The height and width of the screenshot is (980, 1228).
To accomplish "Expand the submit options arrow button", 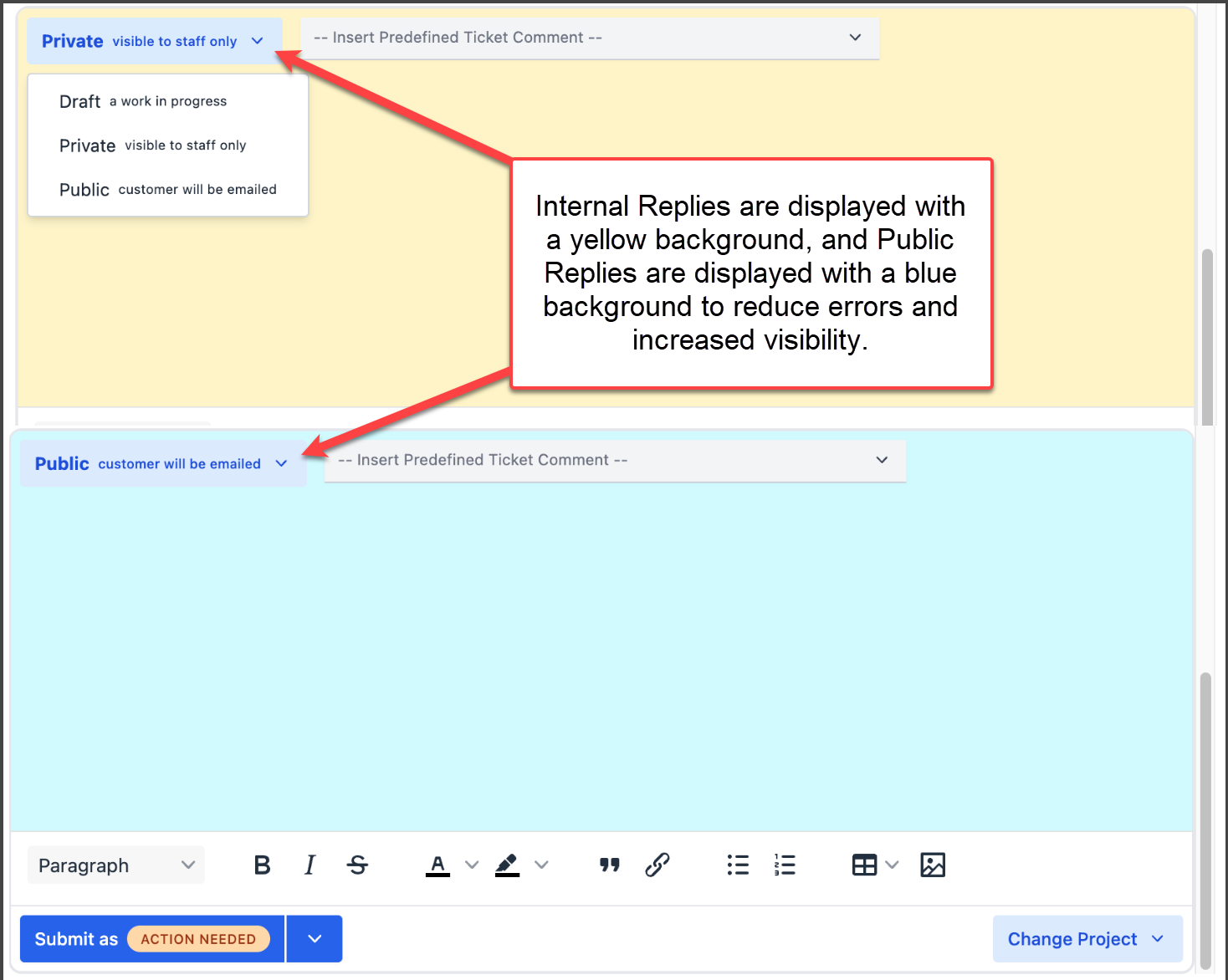I will coord(315,939).
